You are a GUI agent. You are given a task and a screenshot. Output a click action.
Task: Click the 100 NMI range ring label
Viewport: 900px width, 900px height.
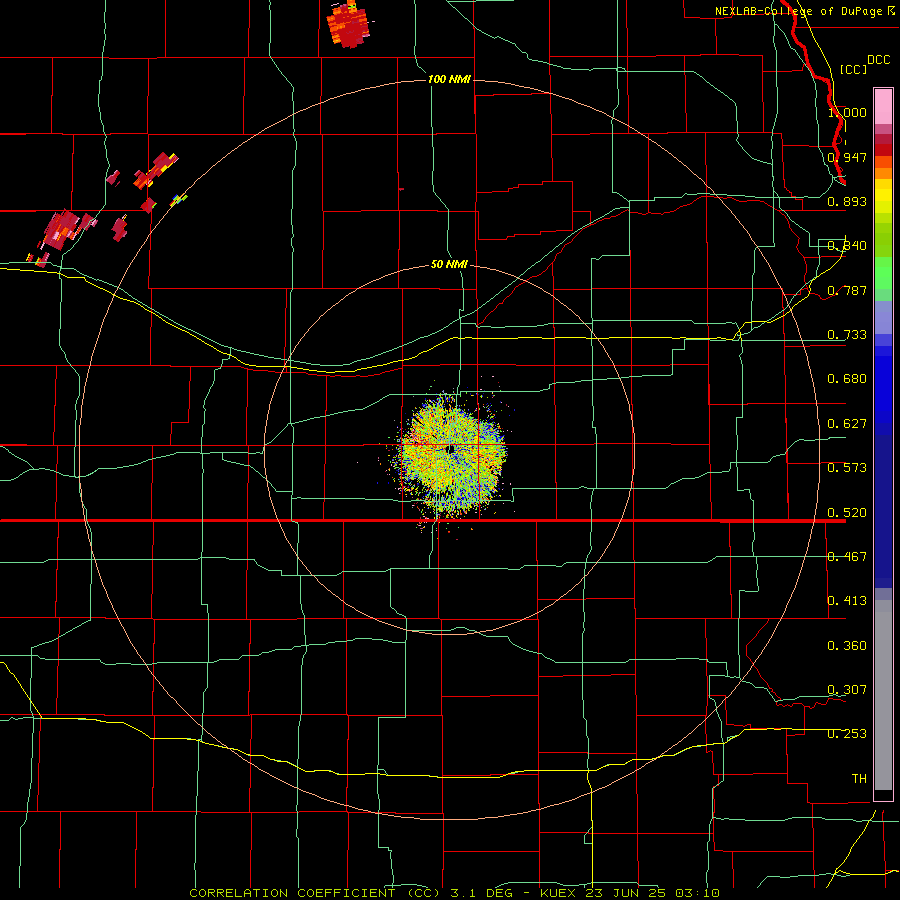(x=449, y=79)
